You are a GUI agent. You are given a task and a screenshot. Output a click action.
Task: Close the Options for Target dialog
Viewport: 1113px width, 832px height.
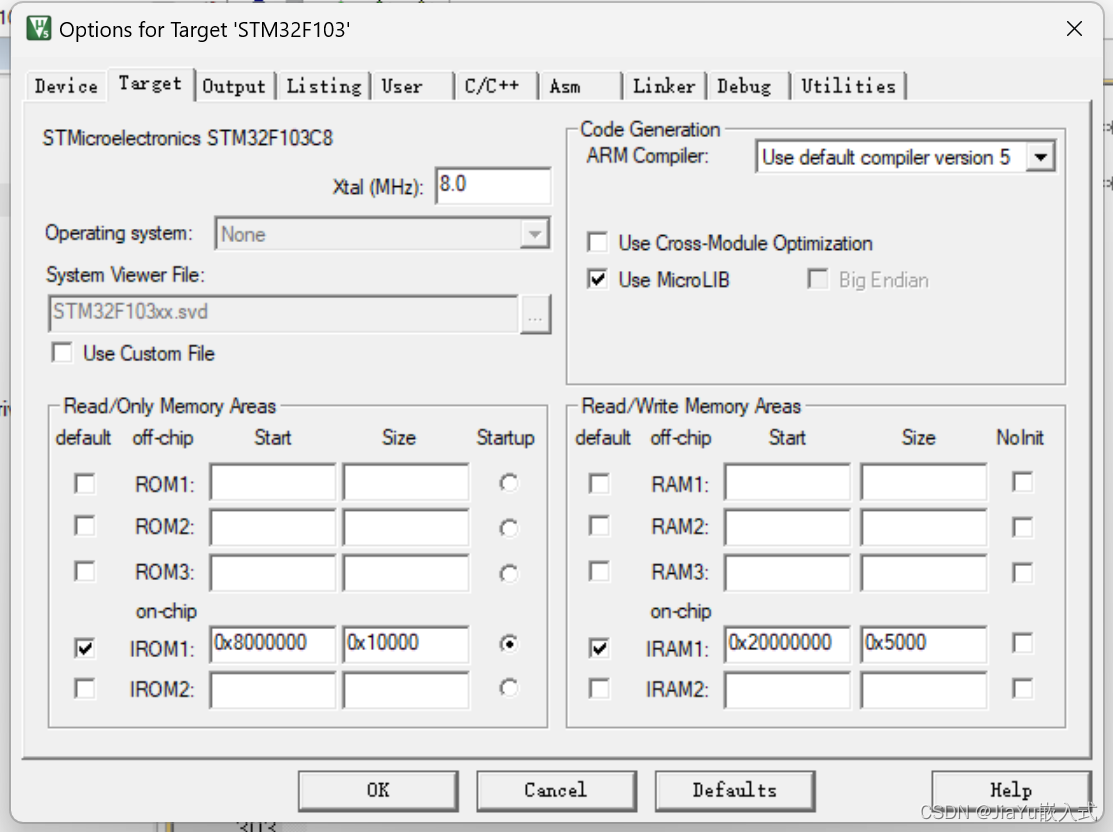click(1074, 28)
